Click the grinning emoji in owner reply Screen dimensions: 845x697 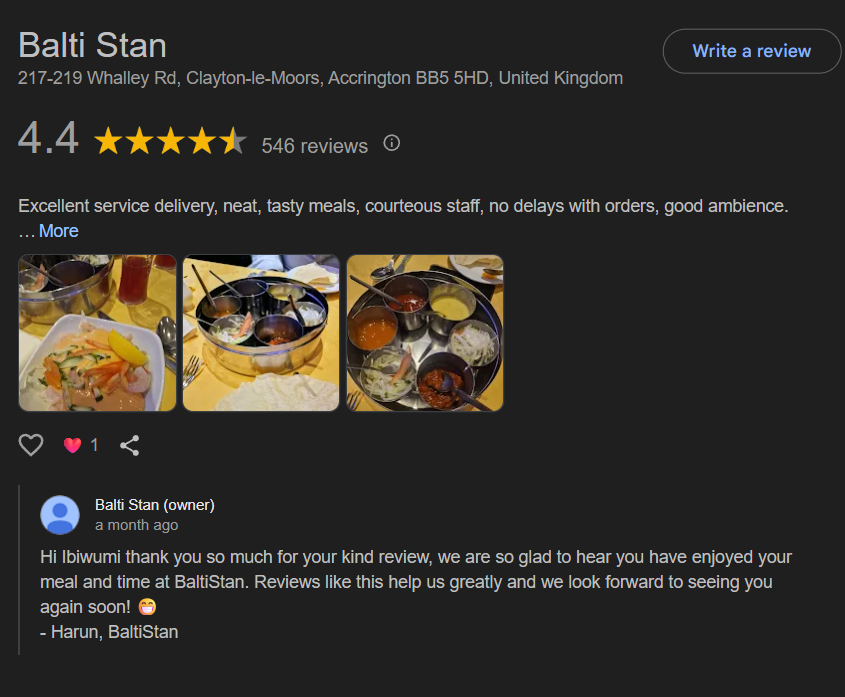tap(148, 606)
